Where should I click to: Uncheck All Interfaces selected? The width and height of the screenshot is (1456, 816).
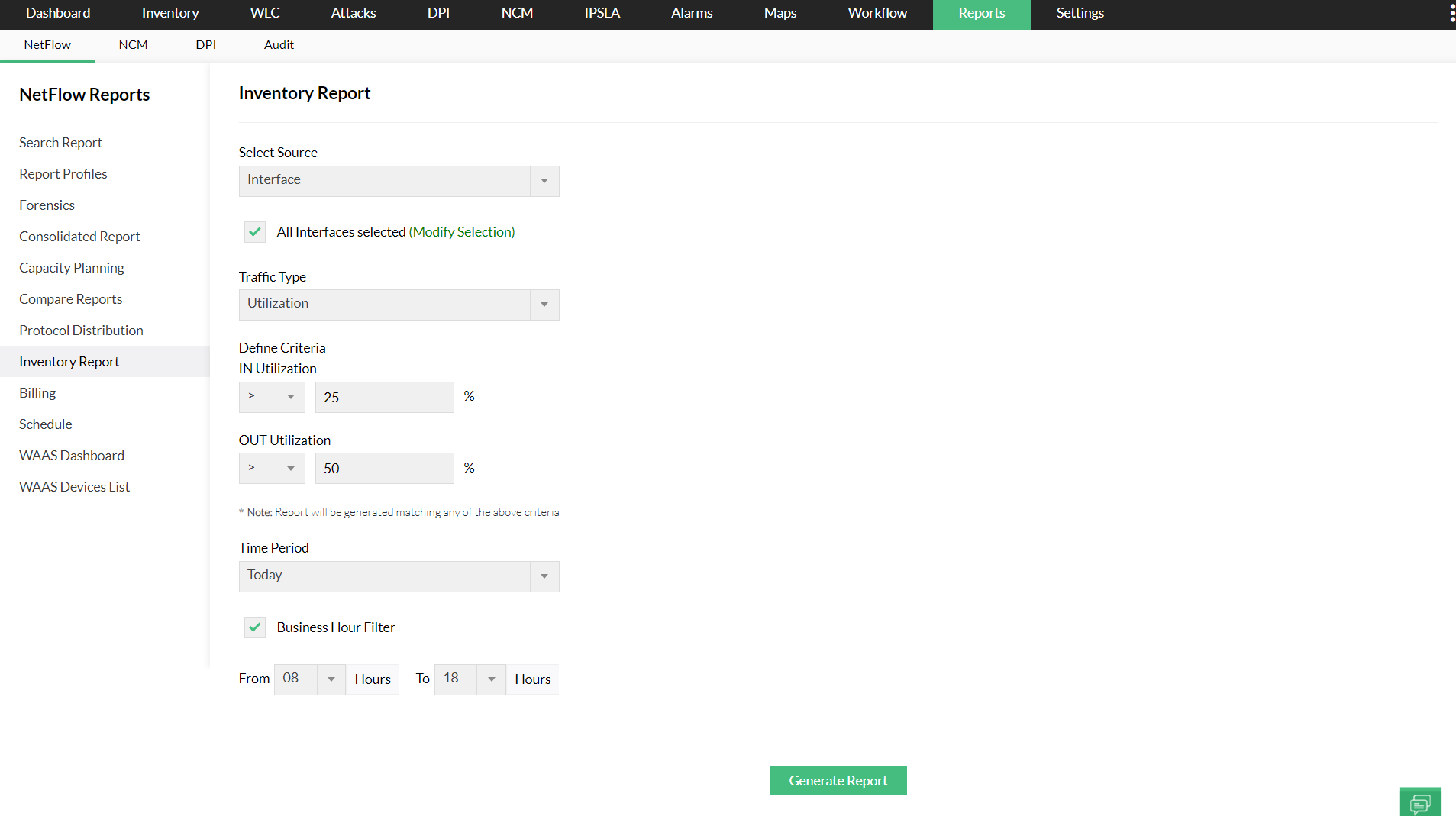click(254, 231)
